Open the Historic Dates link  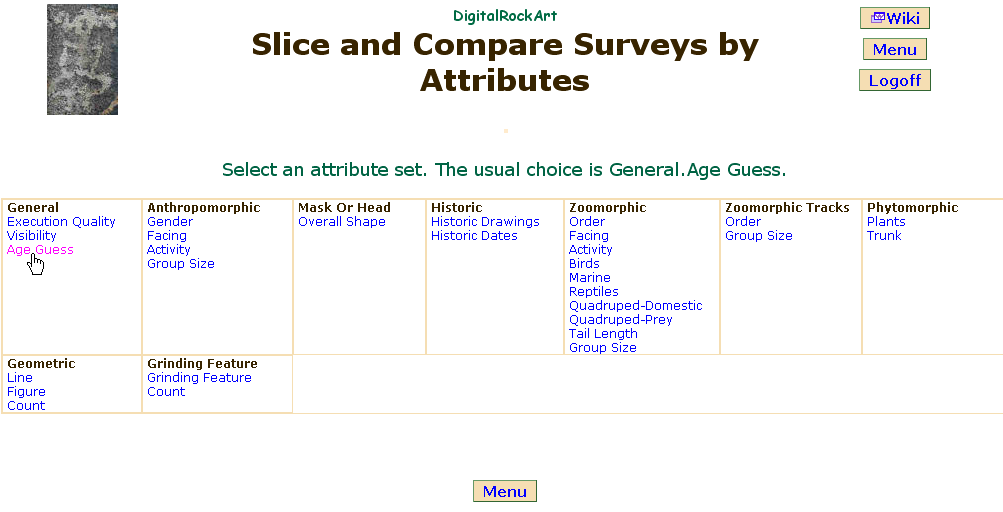(x=474, y=236)
